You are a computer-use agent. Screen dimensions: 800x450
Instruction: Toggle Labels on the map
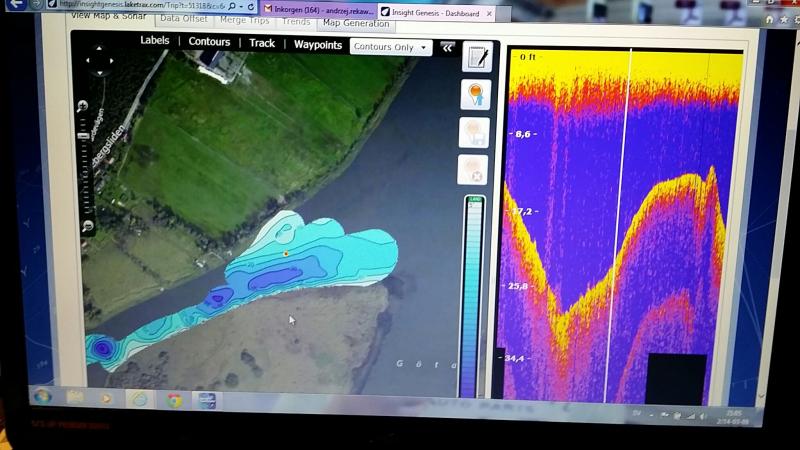point(154,41)
